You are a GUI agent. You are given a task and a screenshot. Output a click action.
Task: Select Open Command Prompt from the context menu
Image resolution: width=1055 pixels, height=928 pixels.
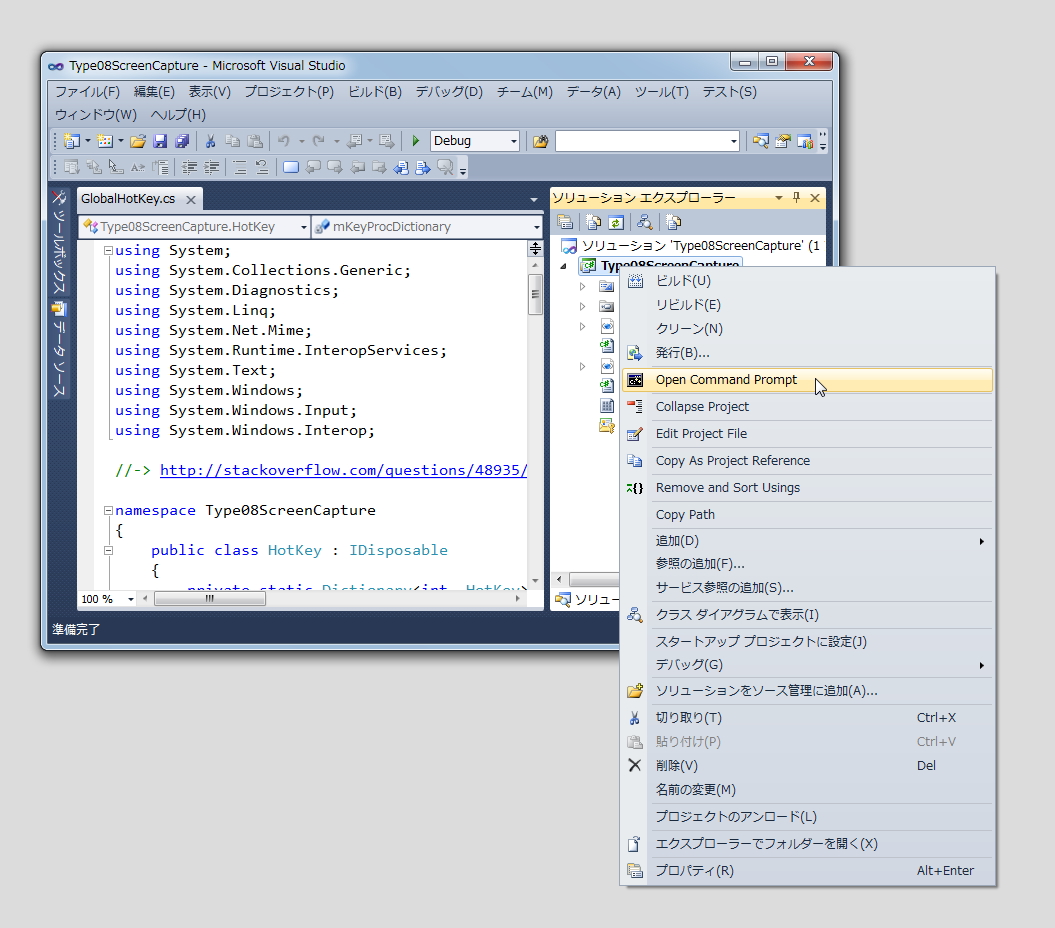click(728, 380)
